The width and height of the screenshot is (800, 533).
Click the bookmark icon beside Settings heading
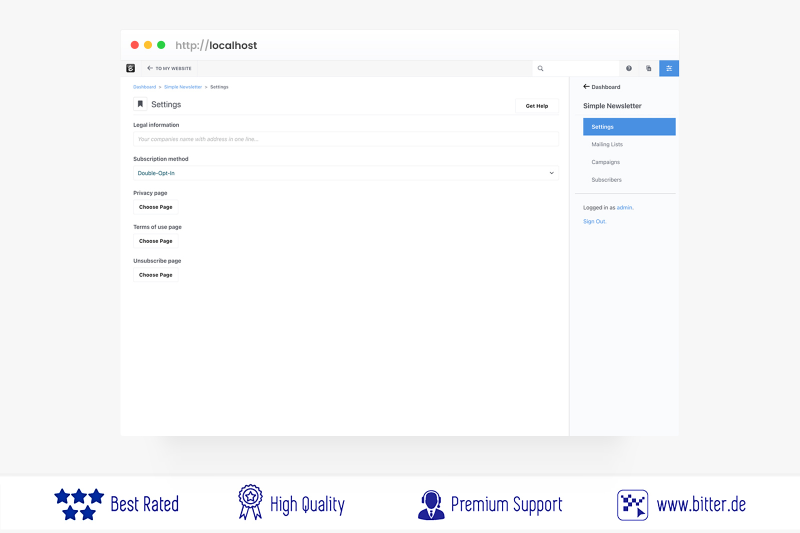click(140, 104)
